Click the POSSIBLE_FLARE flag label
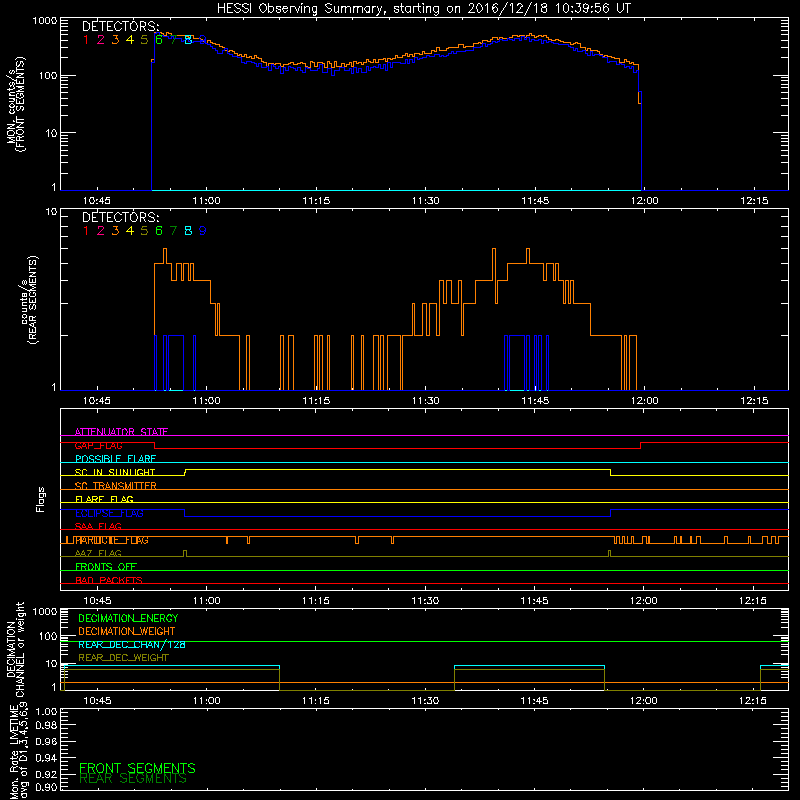 [x=115, y=459]
